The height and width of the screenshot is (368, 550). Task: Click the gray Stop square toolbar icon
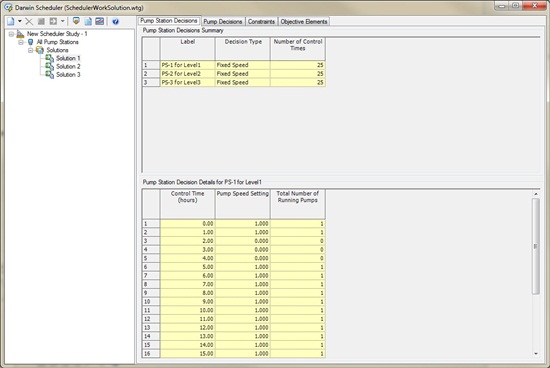click(41, 21)
